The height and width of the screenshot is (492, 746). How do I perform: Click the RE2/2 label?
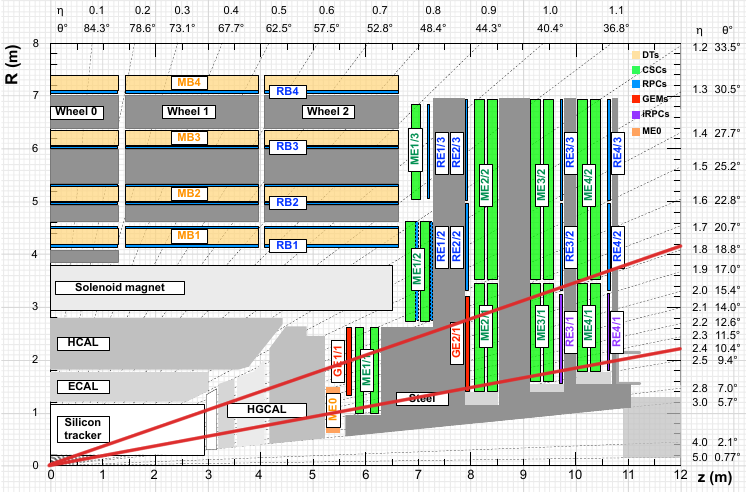(457, 247)
